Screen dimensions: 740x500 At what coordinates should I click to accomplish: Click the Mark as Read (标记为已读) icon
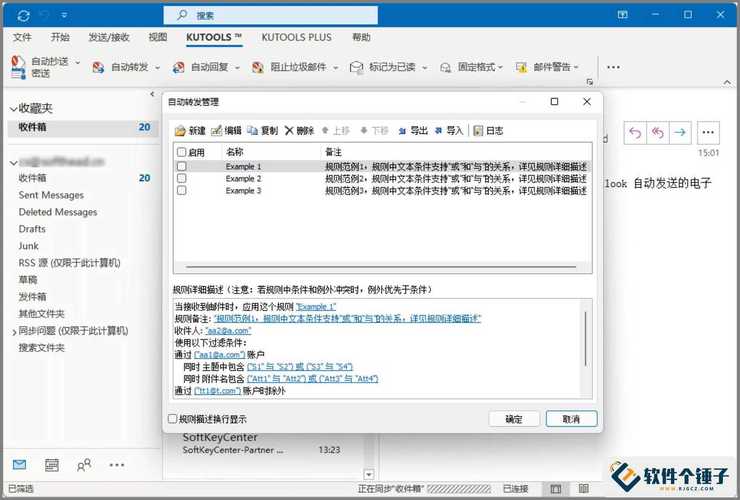point(356,68)
